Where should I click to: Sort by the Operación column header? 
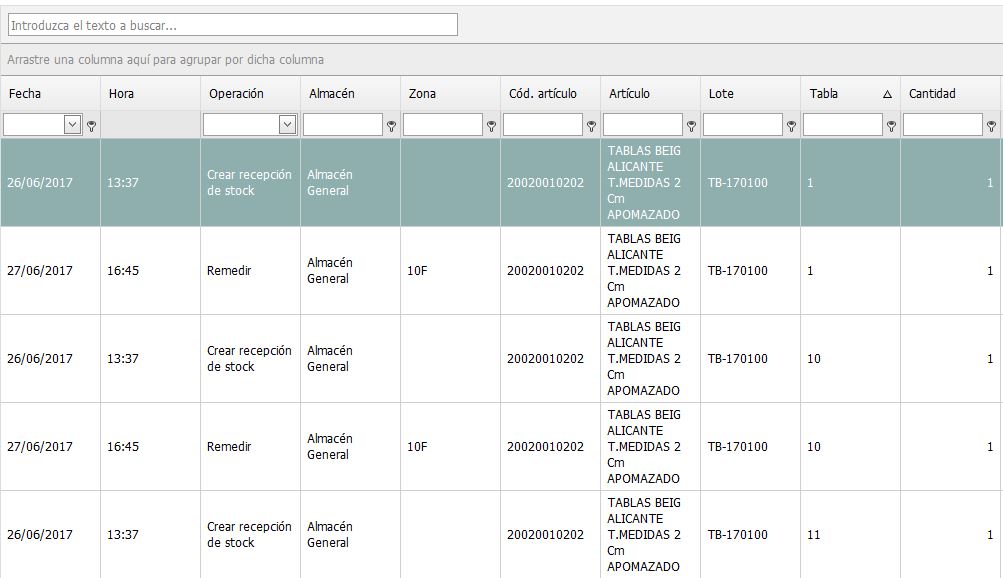[250, 93]
